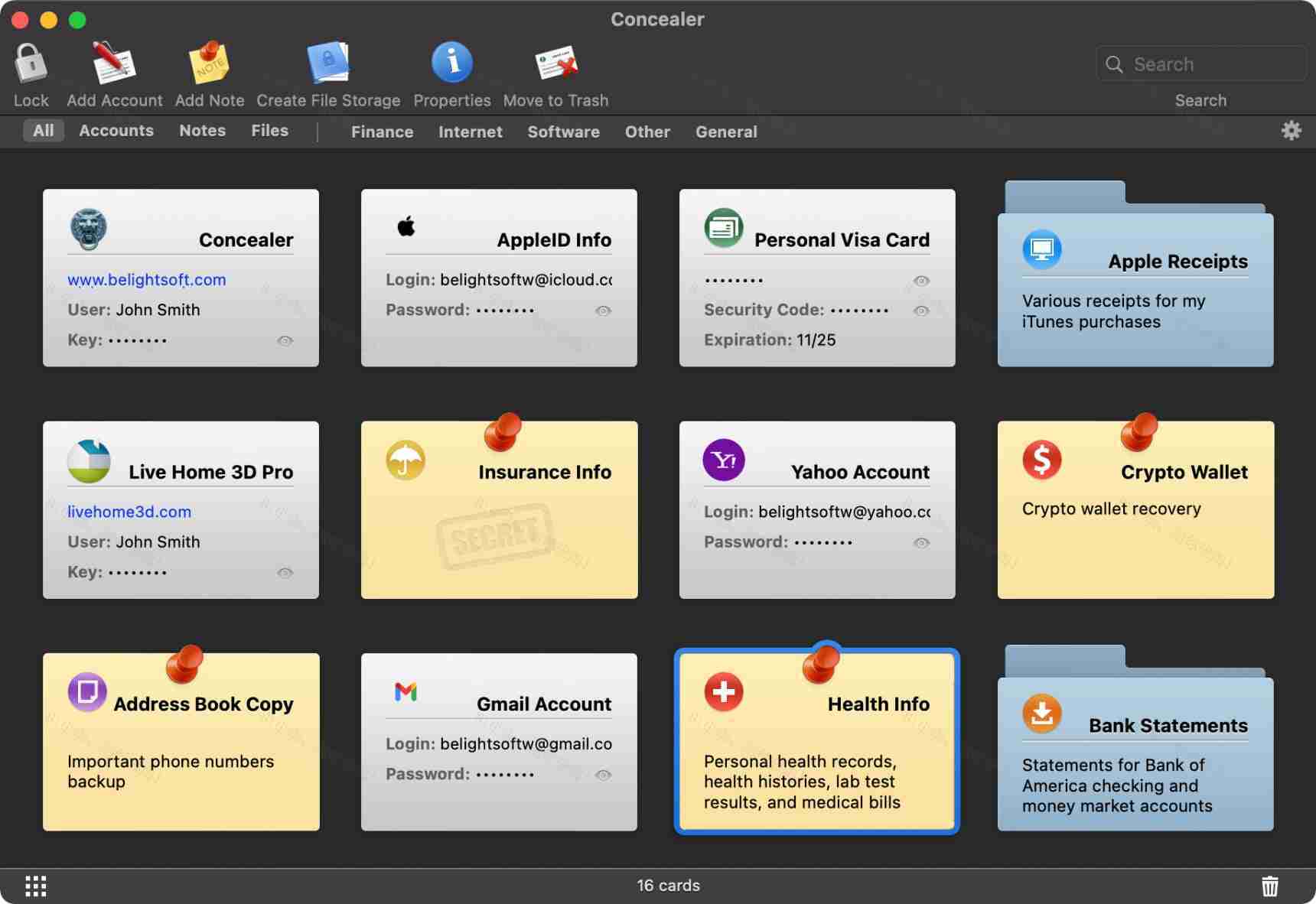Image resolution: width=1316 pixels, height=904 pixels.
Task: Click the Gmail icon on Gmail Account card
Action: pos(406,691)
